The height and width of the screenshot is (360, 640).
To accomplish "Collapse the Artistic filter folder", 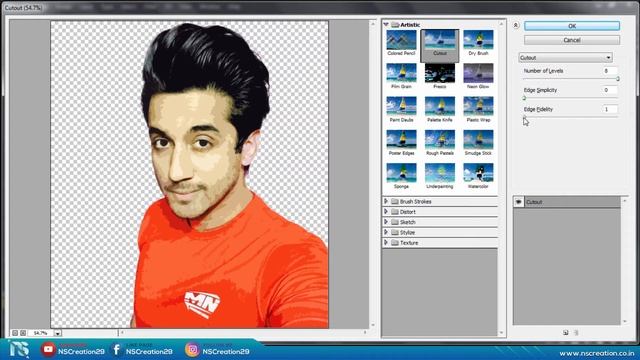I will [x=386, y=25].
